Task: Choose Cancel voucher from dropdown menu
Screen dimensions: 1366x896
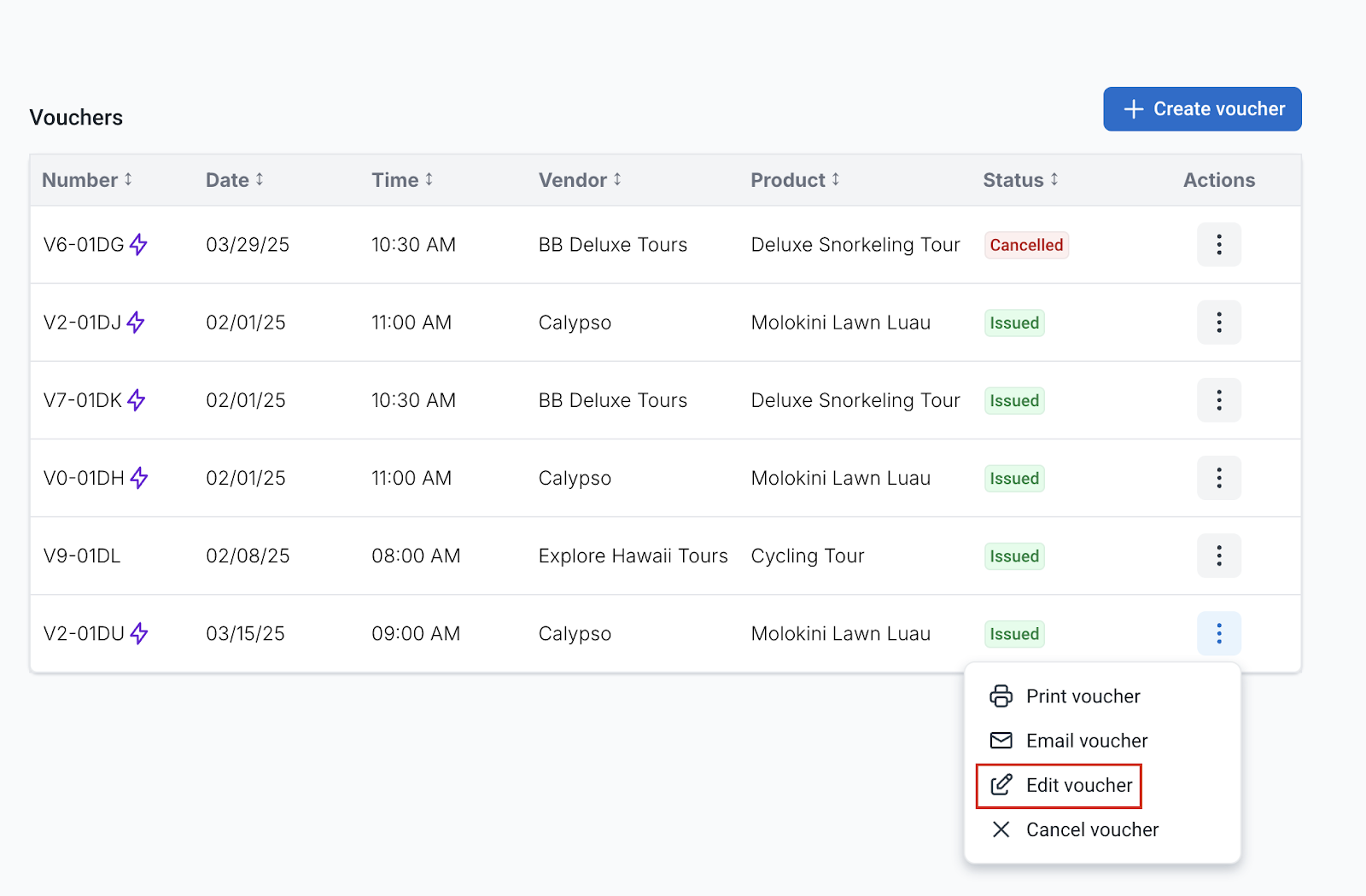Action: 1091,829
